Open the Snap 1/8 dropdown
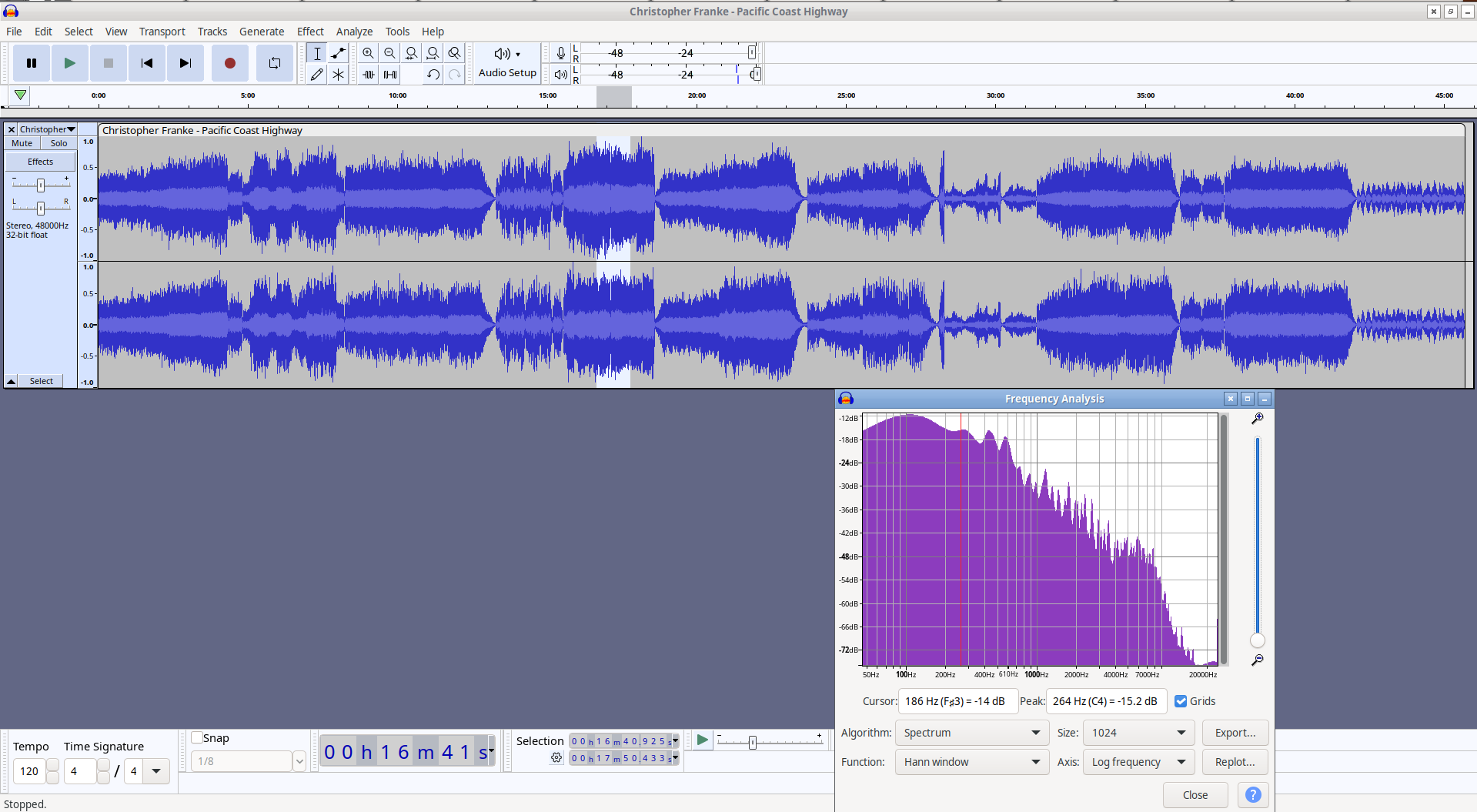This screenshot has width=1477, height=812. 299,761
